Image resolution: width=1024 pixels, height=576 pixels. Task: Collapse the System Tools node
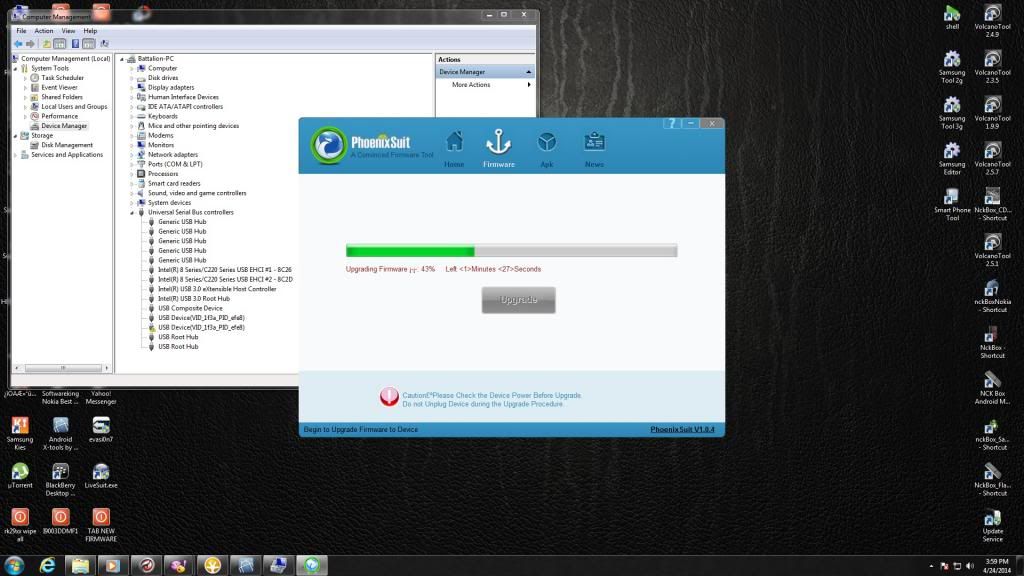(16, 69)
